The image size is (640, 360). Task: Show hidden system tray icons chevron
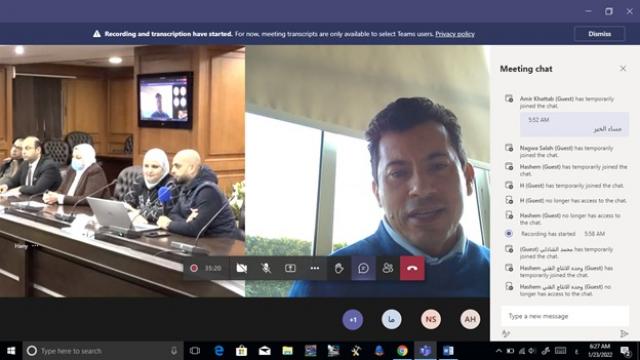tap(499, 351)
